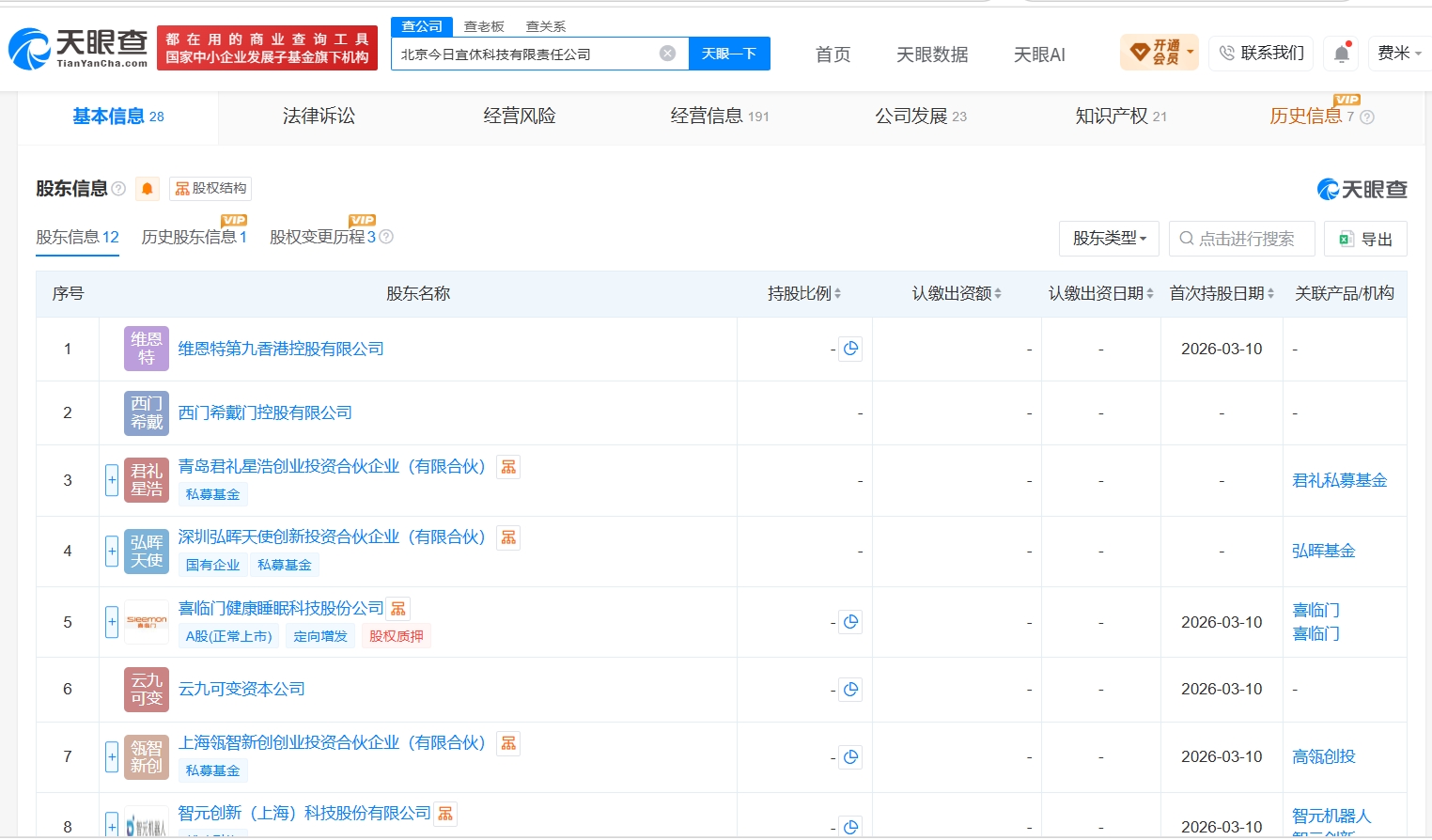Open the 历史股东信息 sub-tab
Screen dimensions: 1432x840
[194, 237]
